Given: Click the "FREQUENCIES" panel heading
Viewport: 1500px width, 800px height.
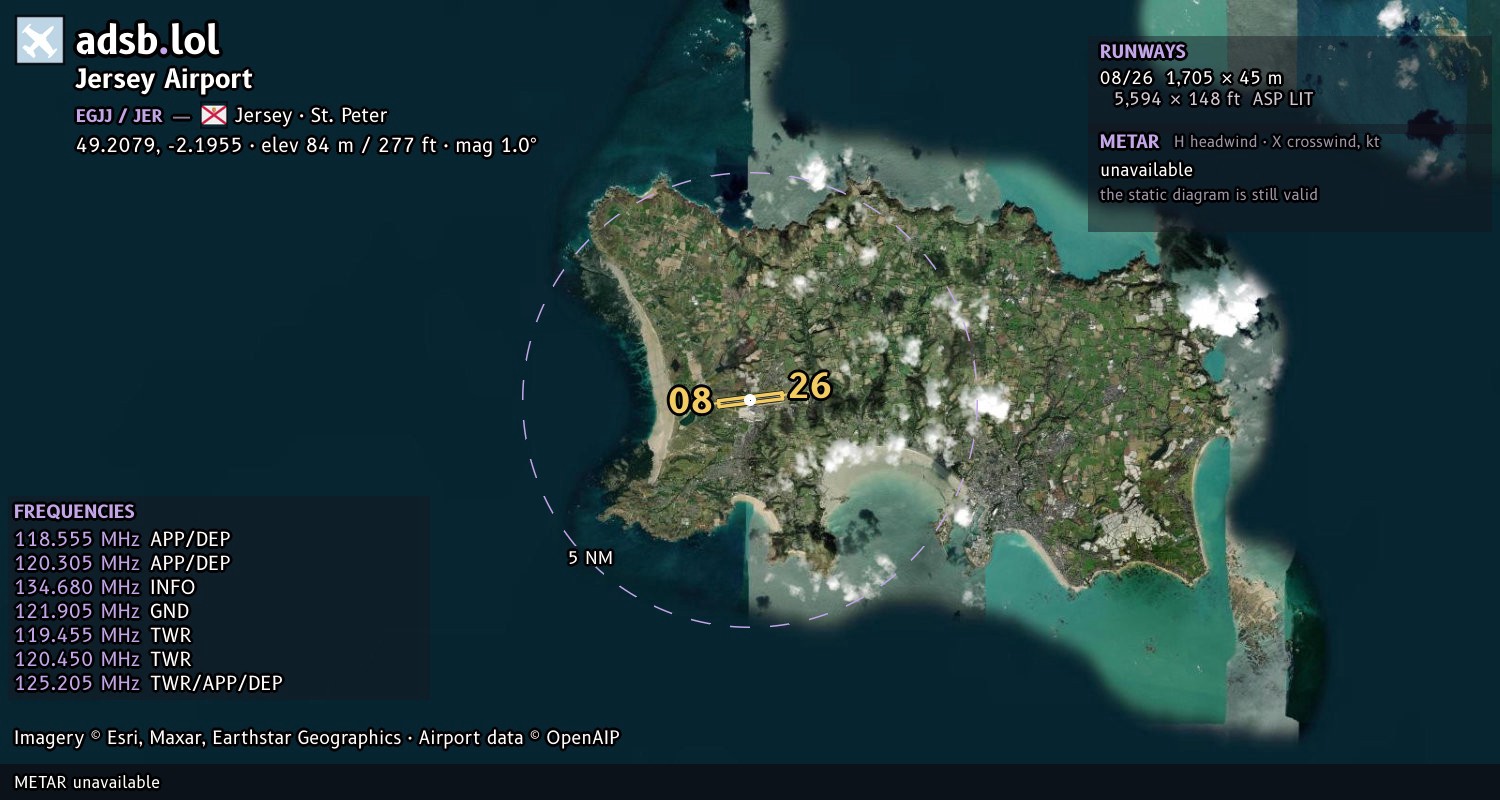Looking at the screenshot, I should 74,512.
